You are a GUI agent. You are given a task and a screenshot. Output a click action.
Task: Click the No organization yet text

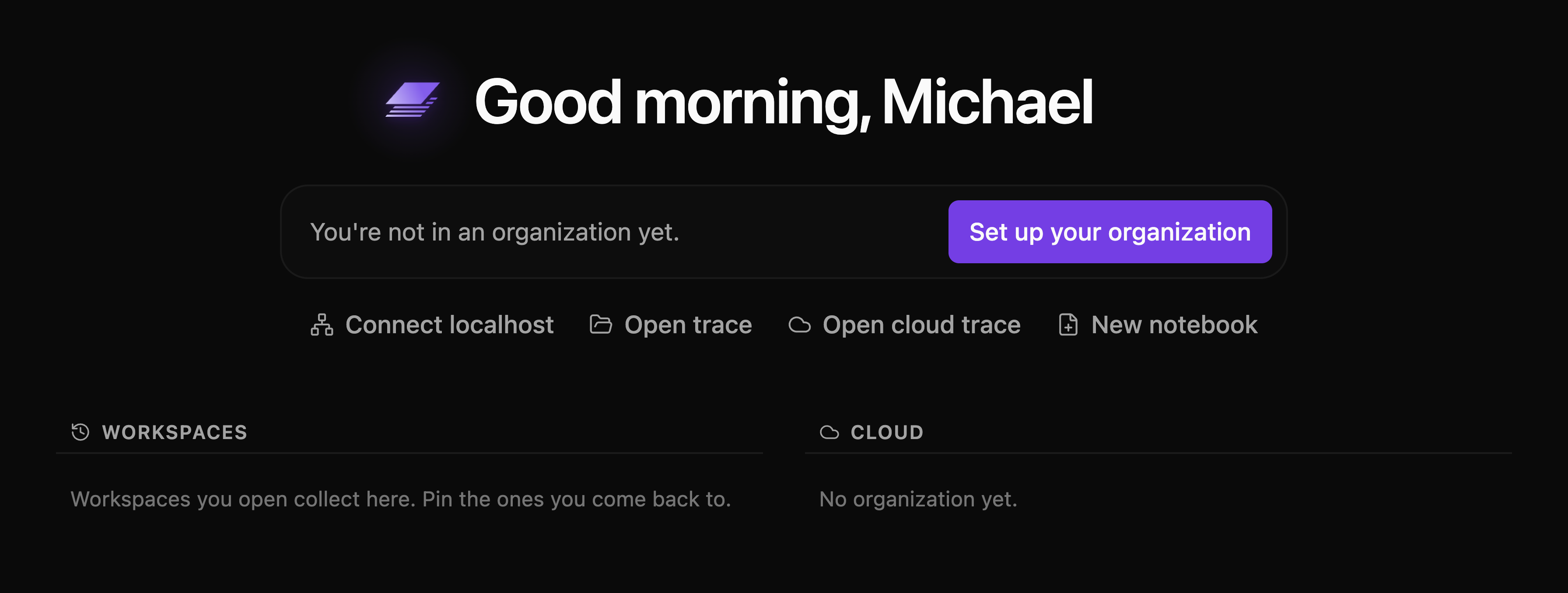tap(918, 499)
